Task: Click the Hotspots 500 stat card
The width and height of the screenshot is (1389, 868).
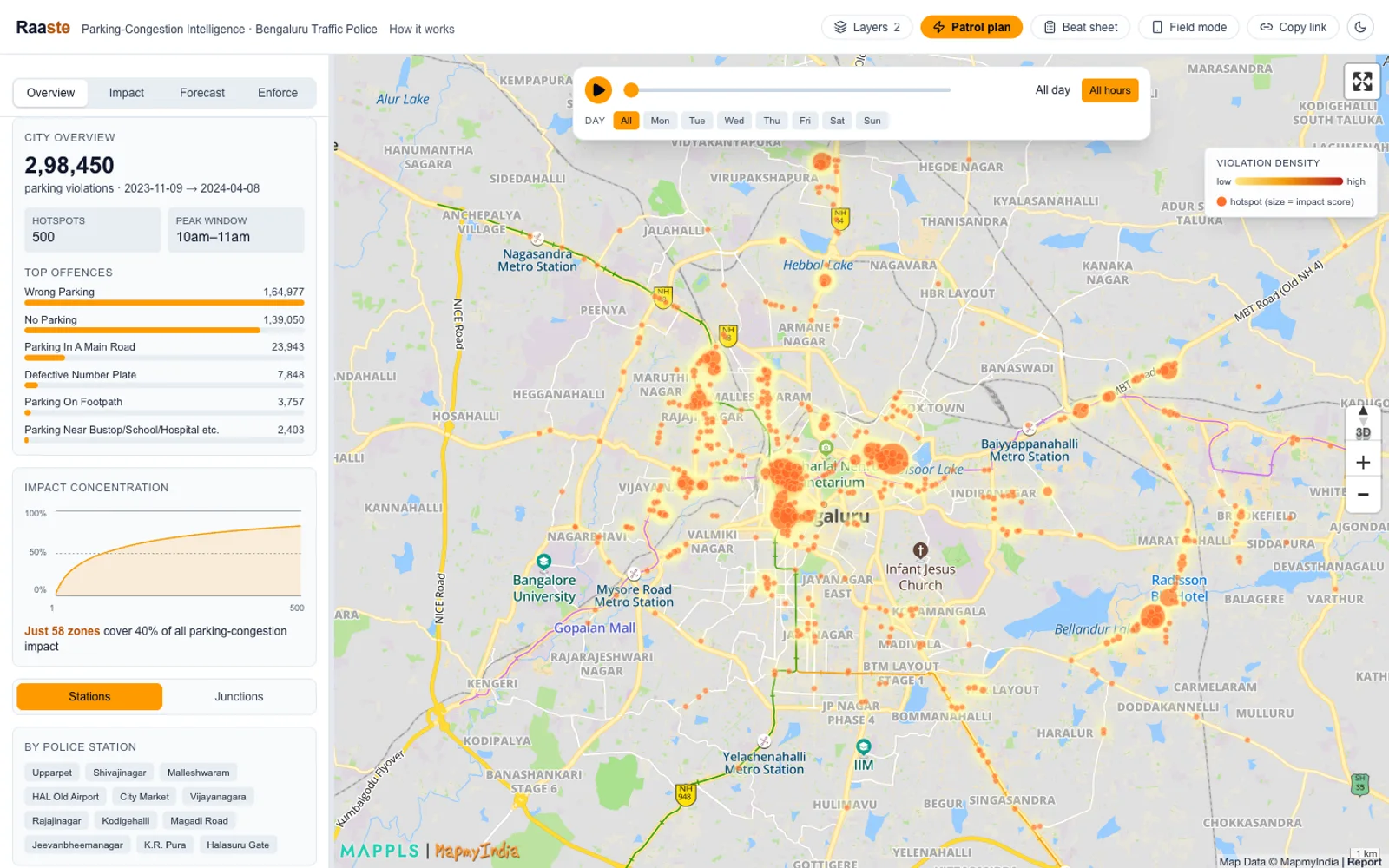Action: pos(92,229)
